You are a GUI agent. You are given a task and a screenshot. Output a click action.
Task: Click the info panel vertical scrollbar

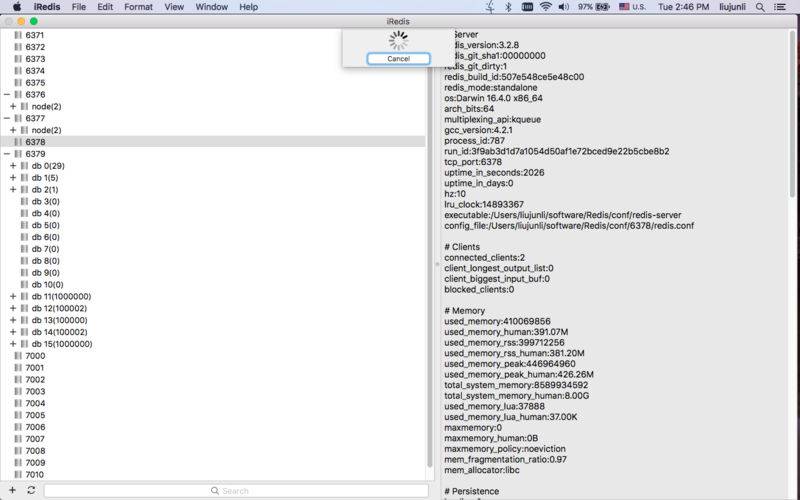tap(793, 115)
